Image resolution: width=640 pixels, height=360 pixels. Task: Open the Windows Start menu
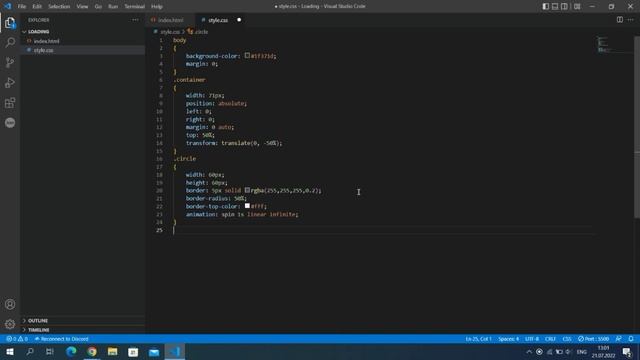pos(10,351)
